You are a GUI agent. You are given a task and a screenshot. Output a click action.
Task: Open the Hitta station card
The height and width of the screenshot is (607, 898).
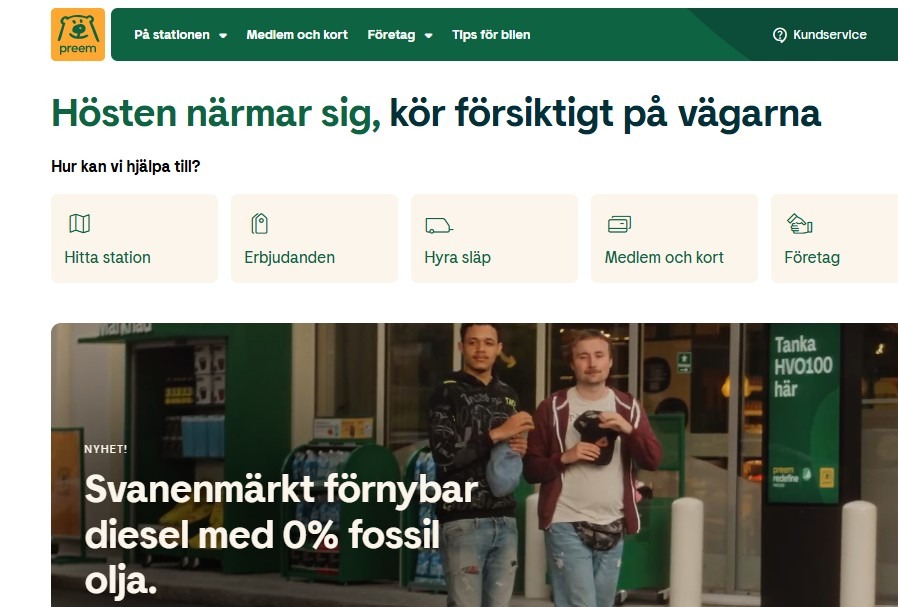pos(135,238)
